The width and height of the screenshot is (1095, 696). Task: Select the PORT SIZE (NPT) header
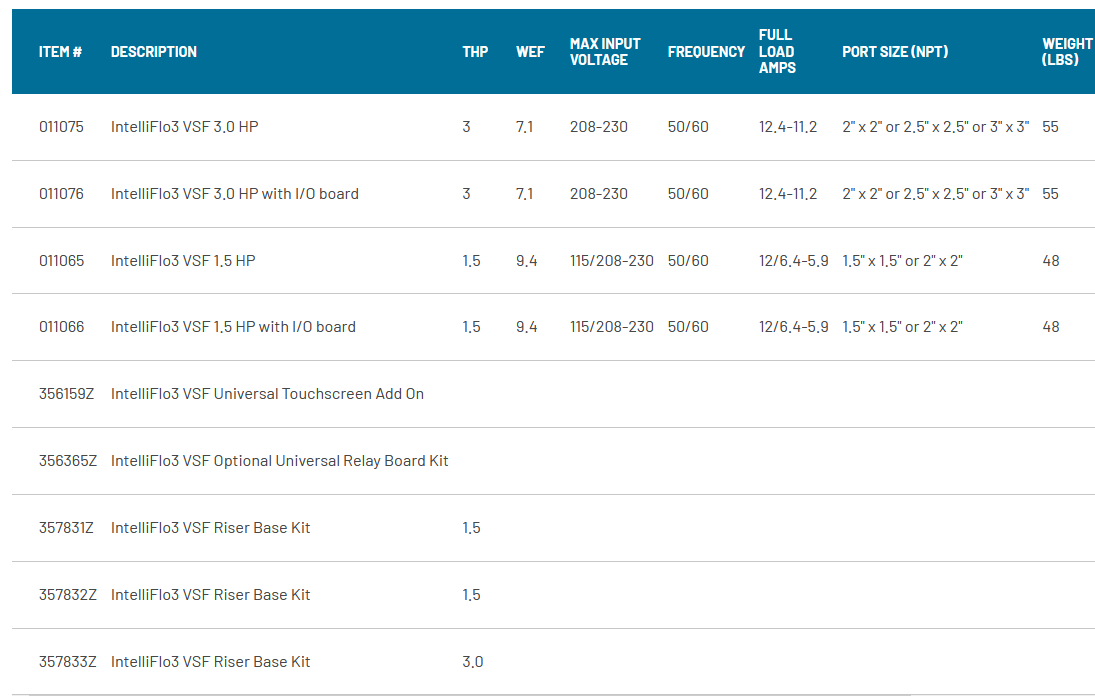click(895, 52)
